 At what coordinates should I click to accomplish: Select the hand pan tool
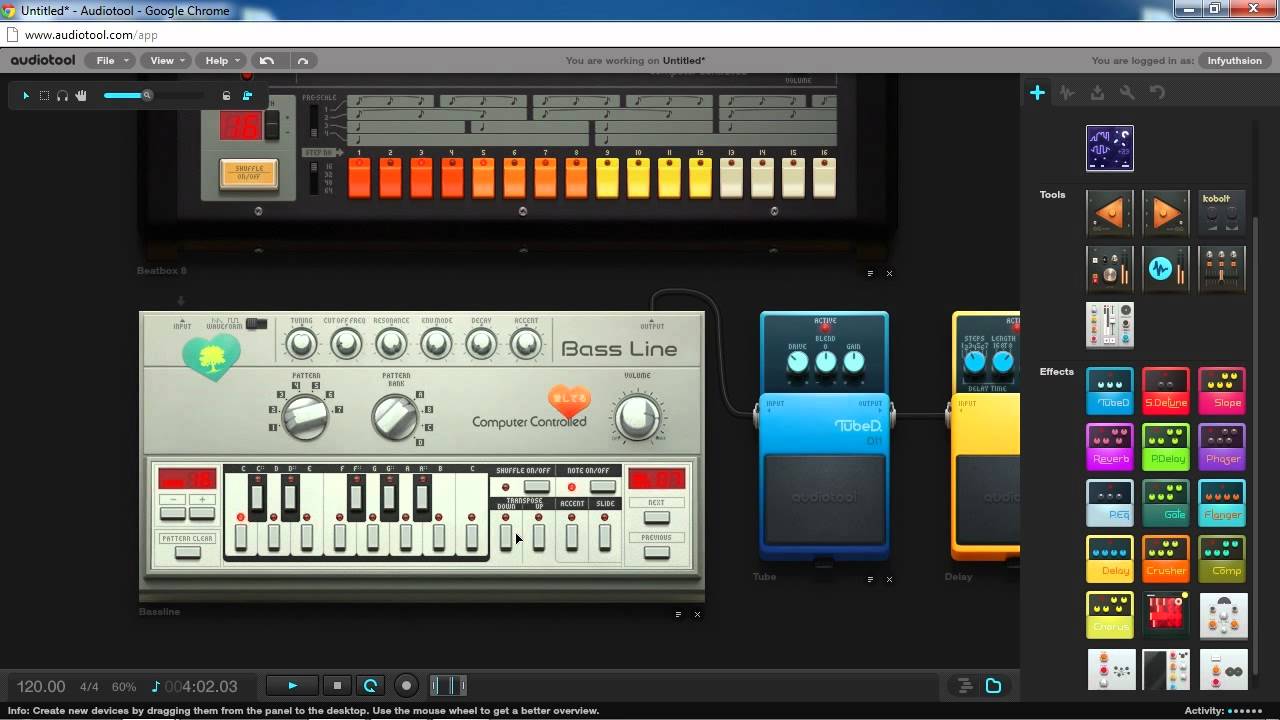[81, 96]
